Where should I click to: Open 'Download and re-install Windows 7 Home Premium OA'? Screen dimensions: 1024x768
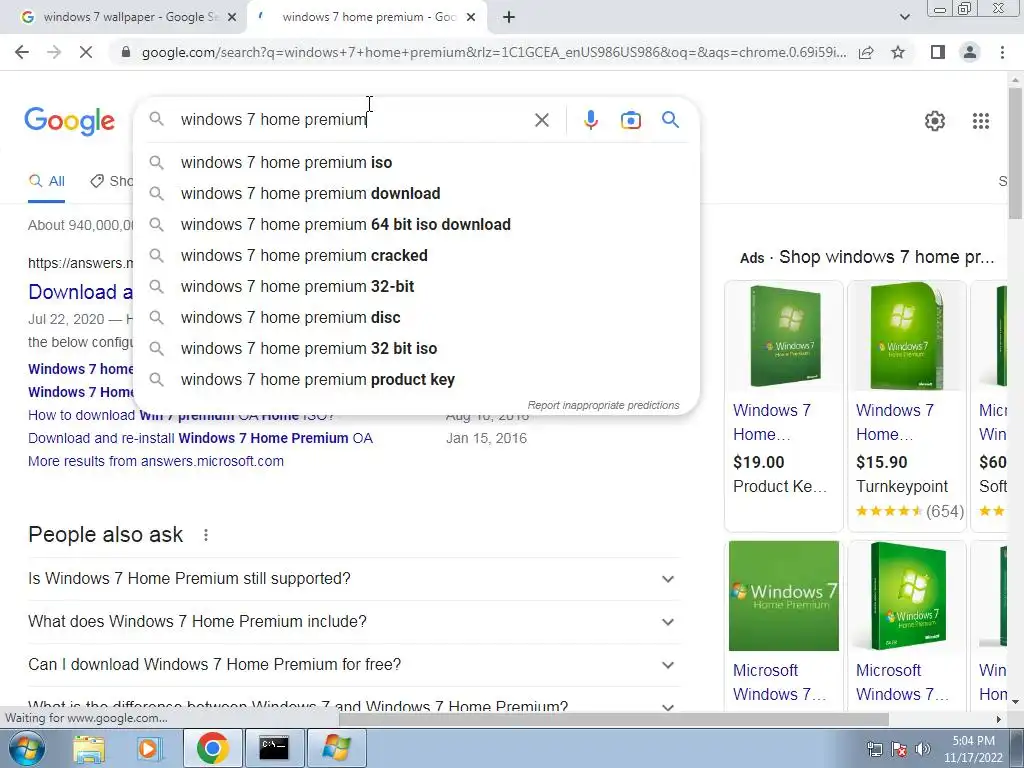tap(200, 438)
